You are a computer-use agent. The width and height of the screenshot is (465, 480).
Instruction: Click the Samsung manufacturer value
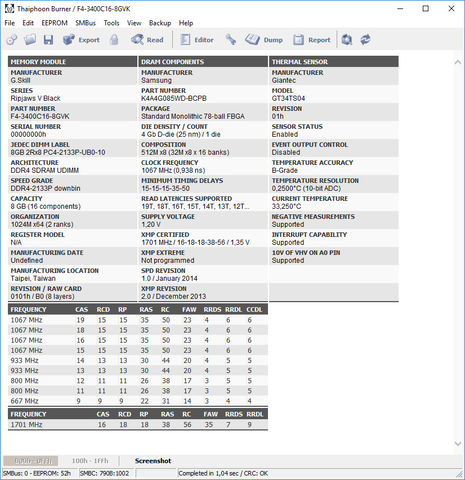point(156,80)
